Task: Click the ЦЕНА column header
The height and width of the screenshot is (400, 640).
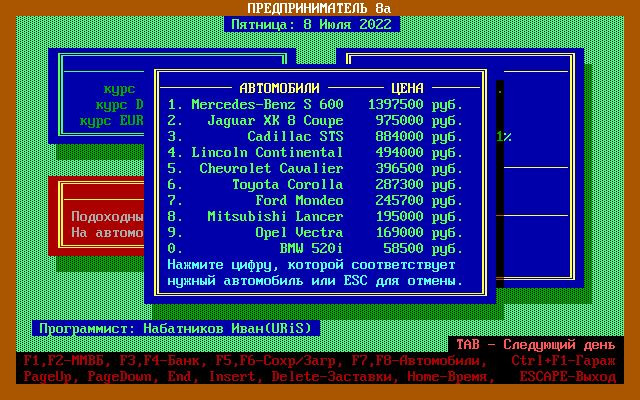Action: click(x=407, y=88)
